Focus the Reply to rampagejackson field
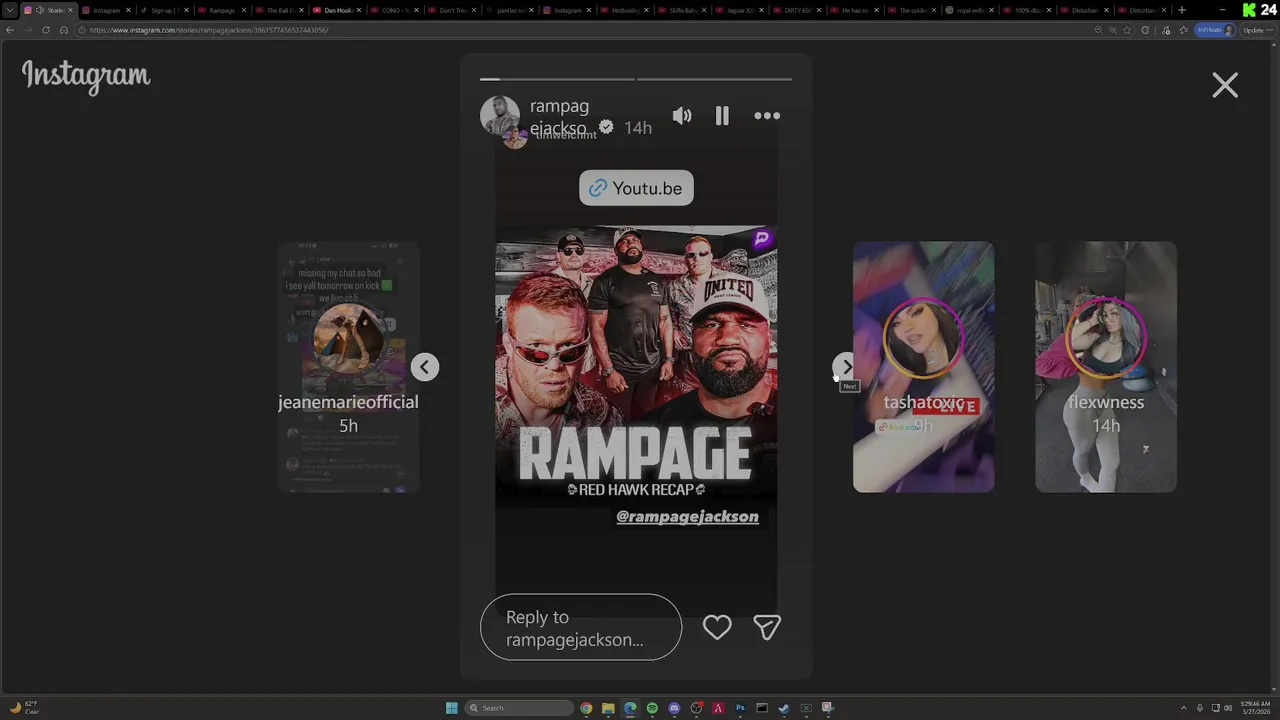Viewport: 1280px width, 720px height. [581, 627]
